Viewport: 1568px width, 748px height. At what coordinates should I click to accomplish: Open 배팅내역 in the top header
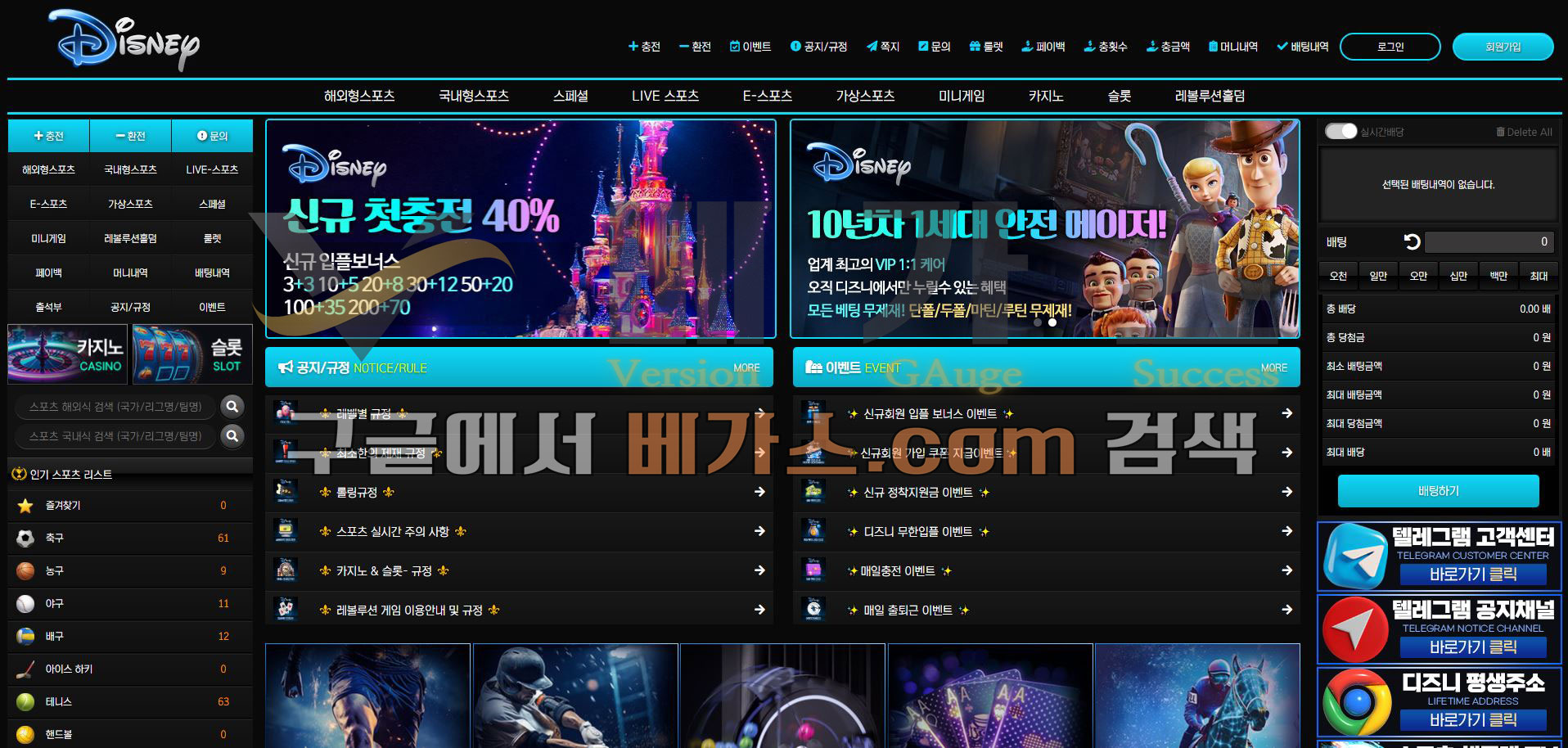pyautogui.click(x=1303, y=47)
